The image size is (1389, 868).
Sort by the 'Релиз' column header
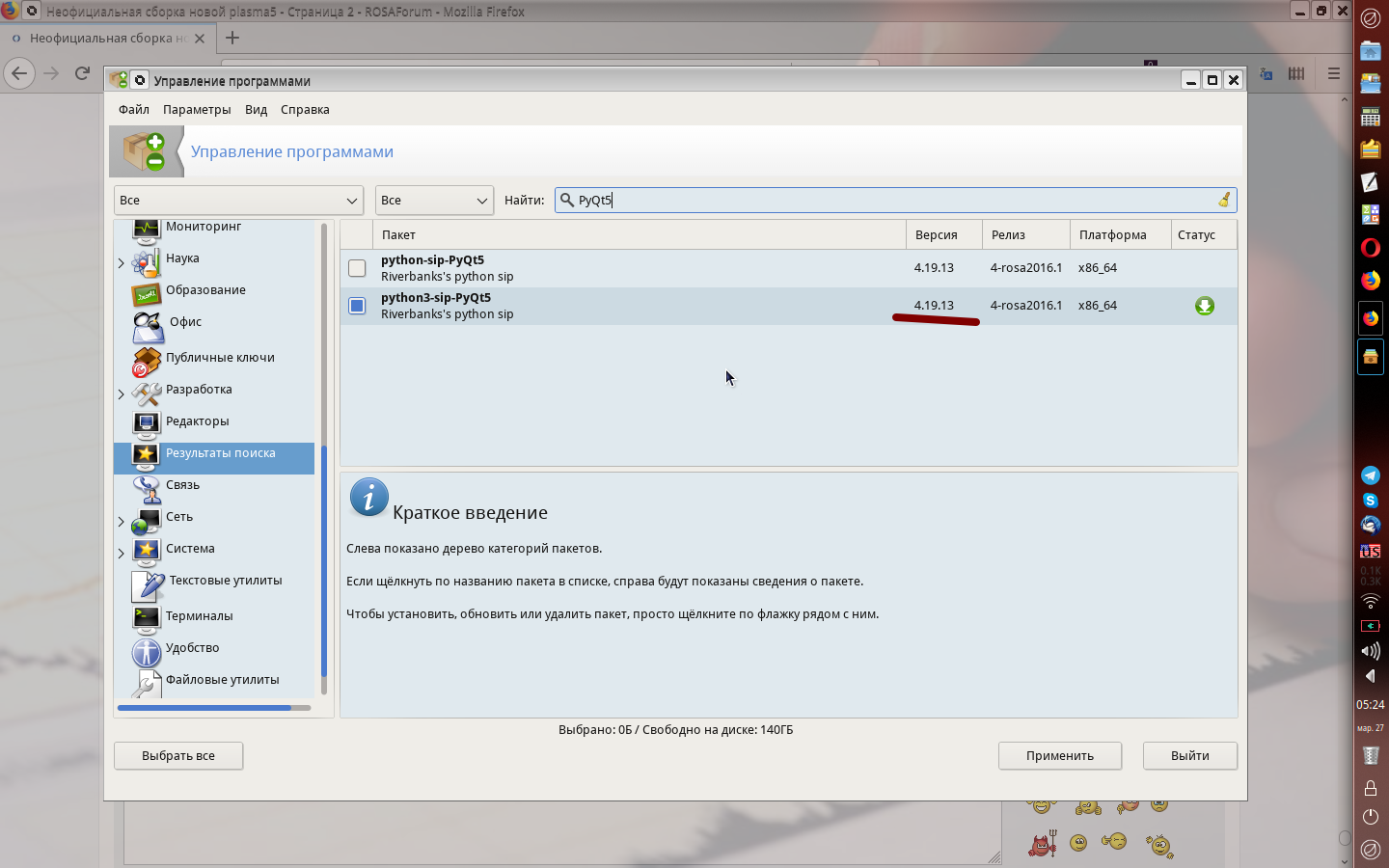coord(1026,234)
